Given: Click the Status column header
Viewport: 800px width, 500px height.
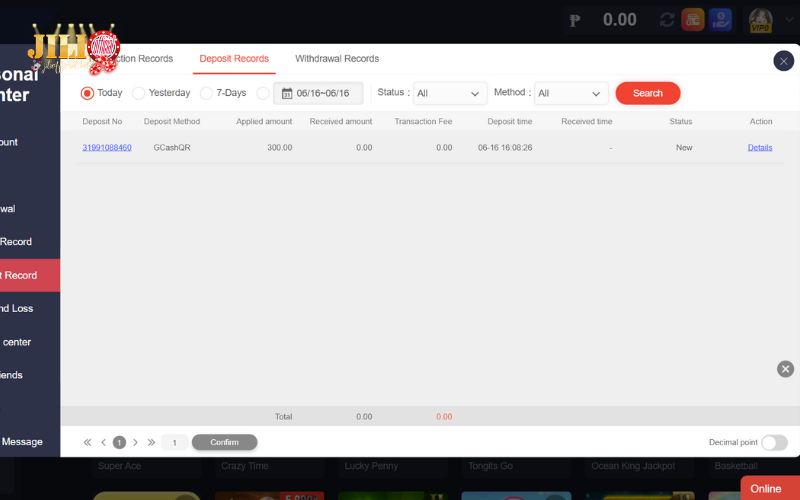Looking at the screenshot, I should point(681,121).
